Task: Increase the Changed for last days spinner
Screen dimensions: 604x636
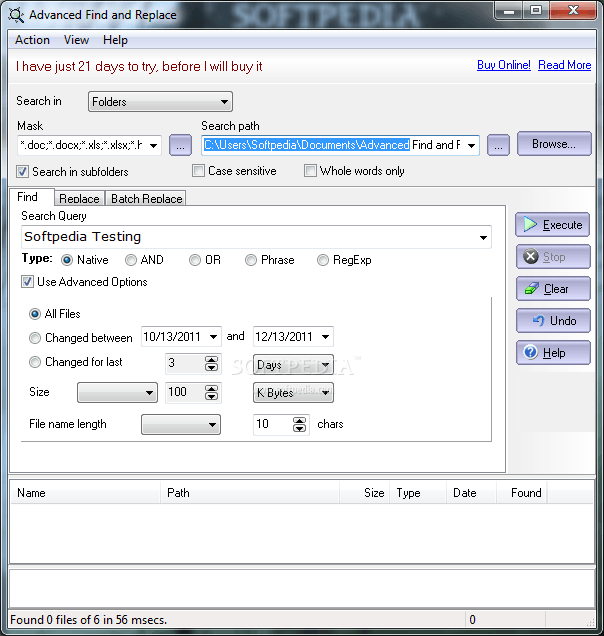Action: pos(211,359)
